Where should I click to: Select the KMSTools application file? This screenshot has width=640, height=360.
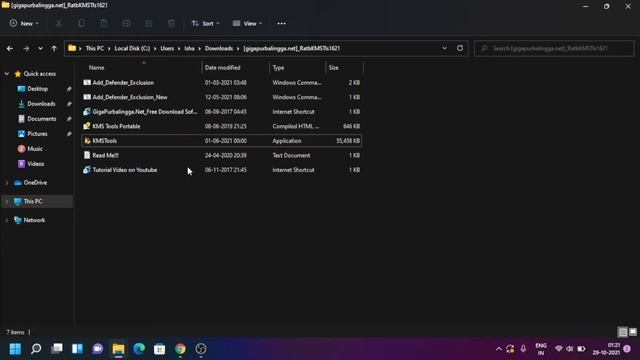tap(222, 141)
